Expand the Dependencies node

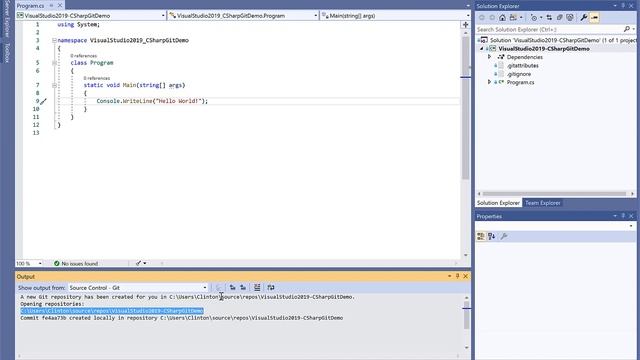coord(489,57)
